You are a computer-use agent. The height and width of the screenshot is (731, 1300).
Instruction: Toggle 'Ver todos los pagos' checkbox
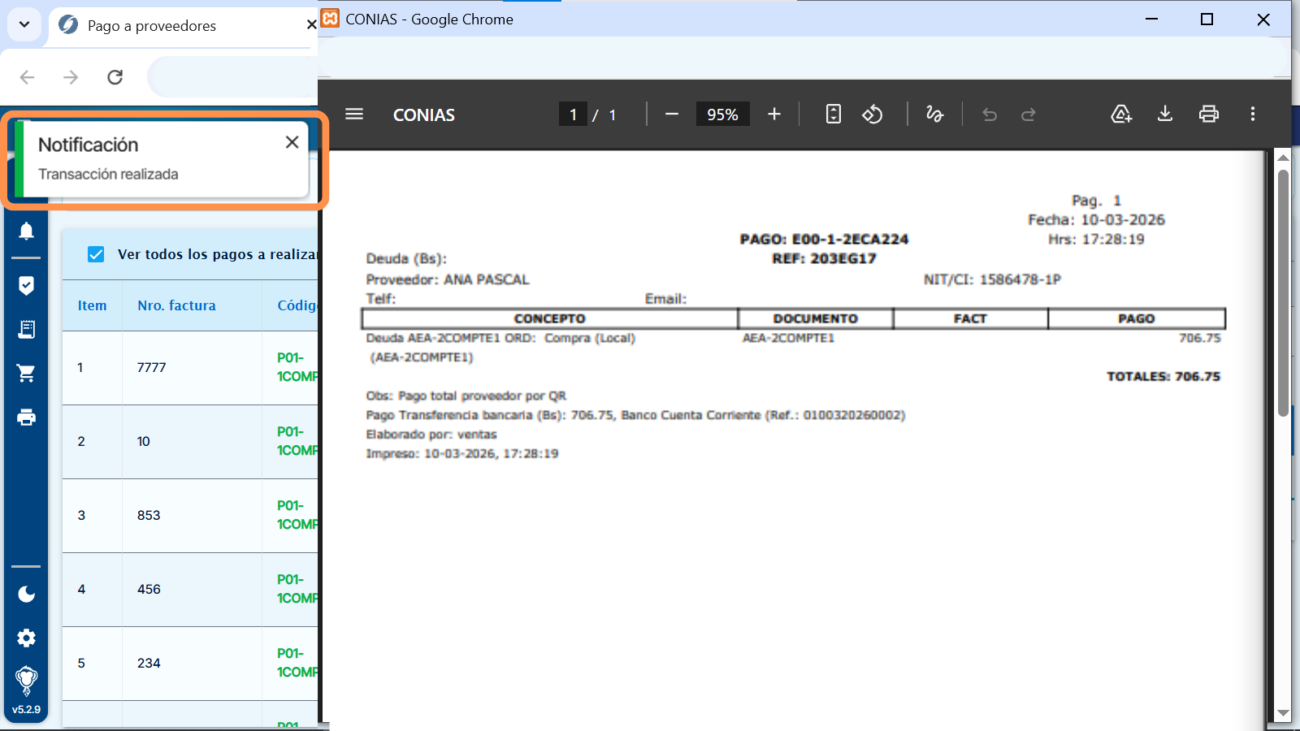point(96,254)
